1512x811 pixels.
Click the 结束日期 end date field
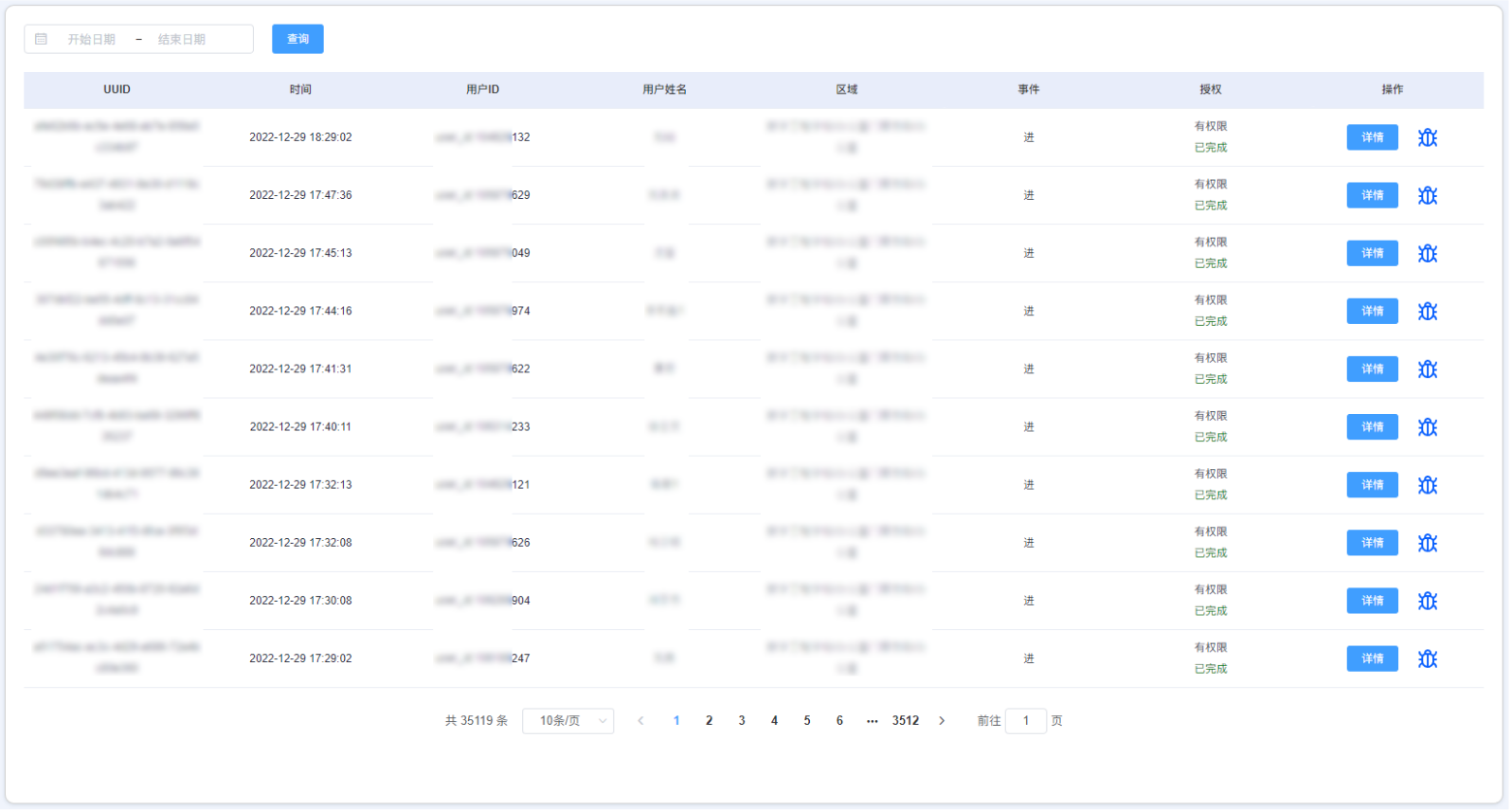pyautogui.click(x=182, y=40)
